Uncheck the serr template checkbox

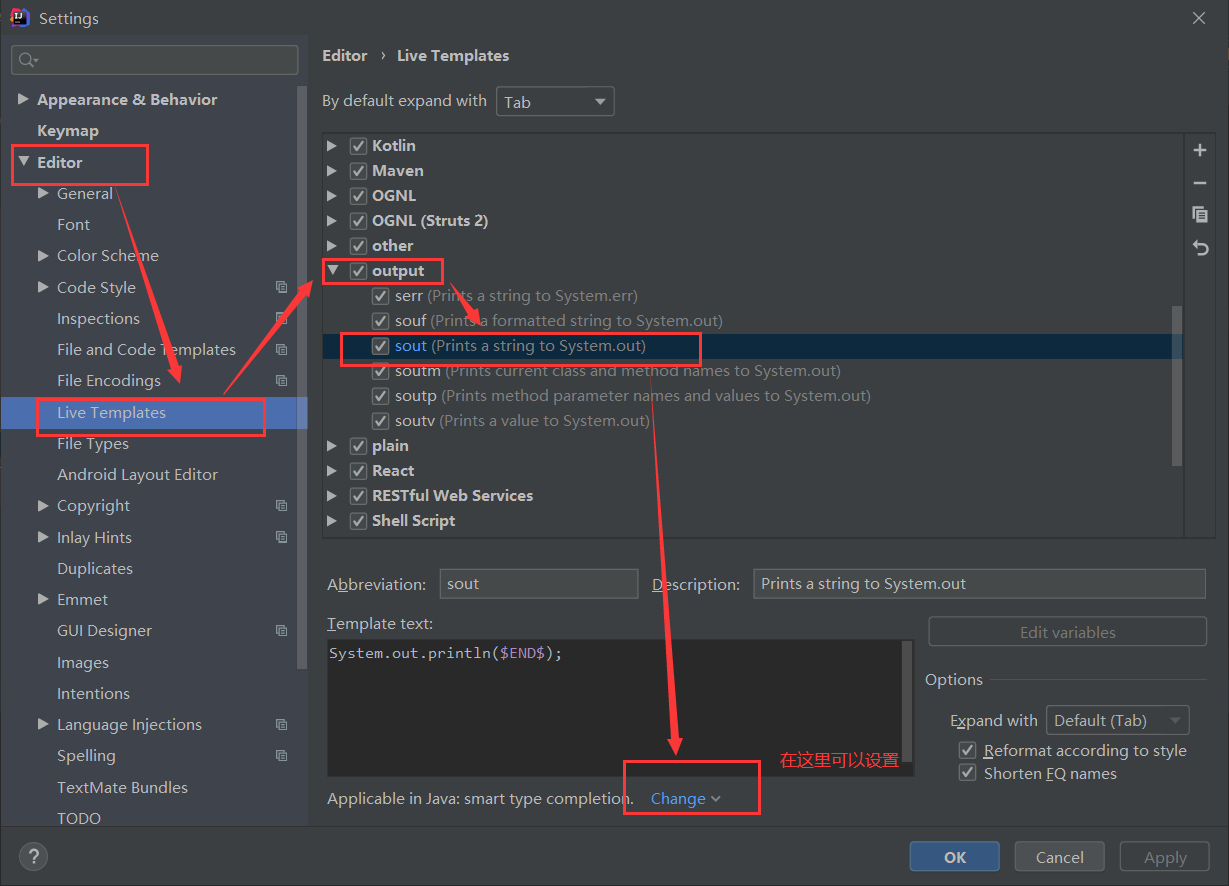click(x=380, y=296)
